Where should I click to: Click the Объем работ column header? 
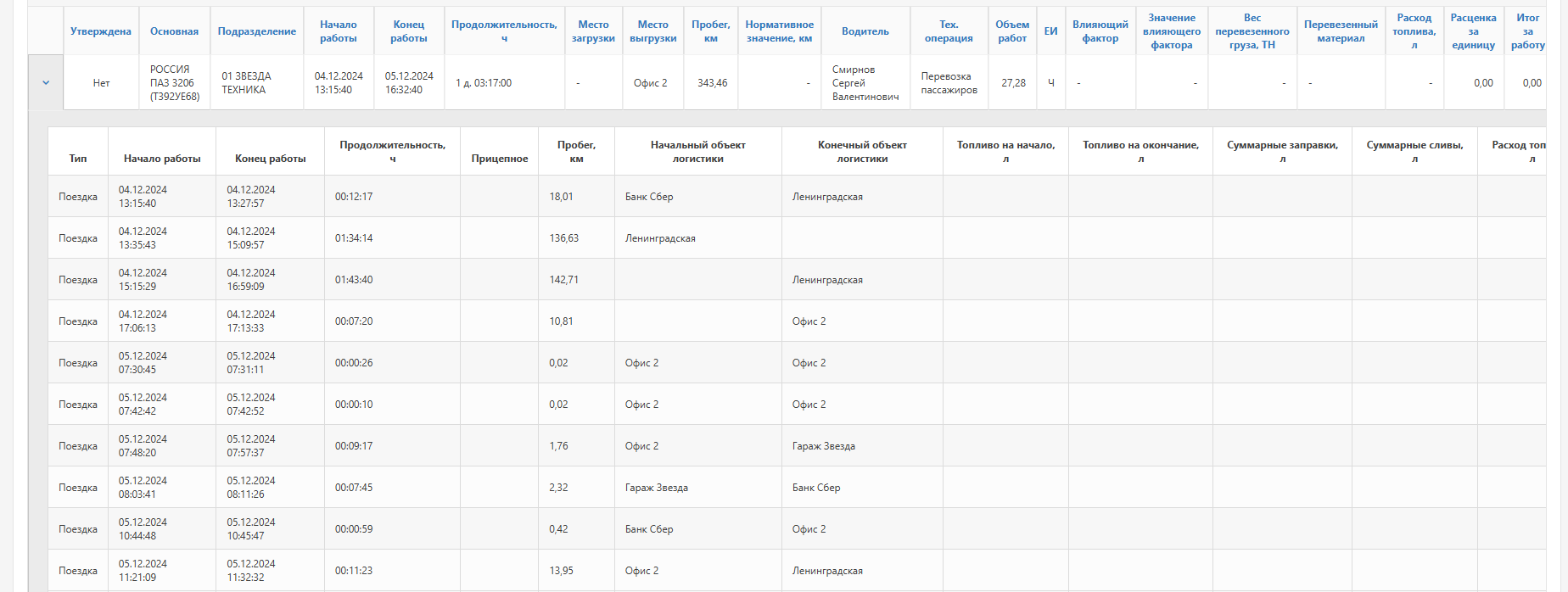[x=1012, y=31]
